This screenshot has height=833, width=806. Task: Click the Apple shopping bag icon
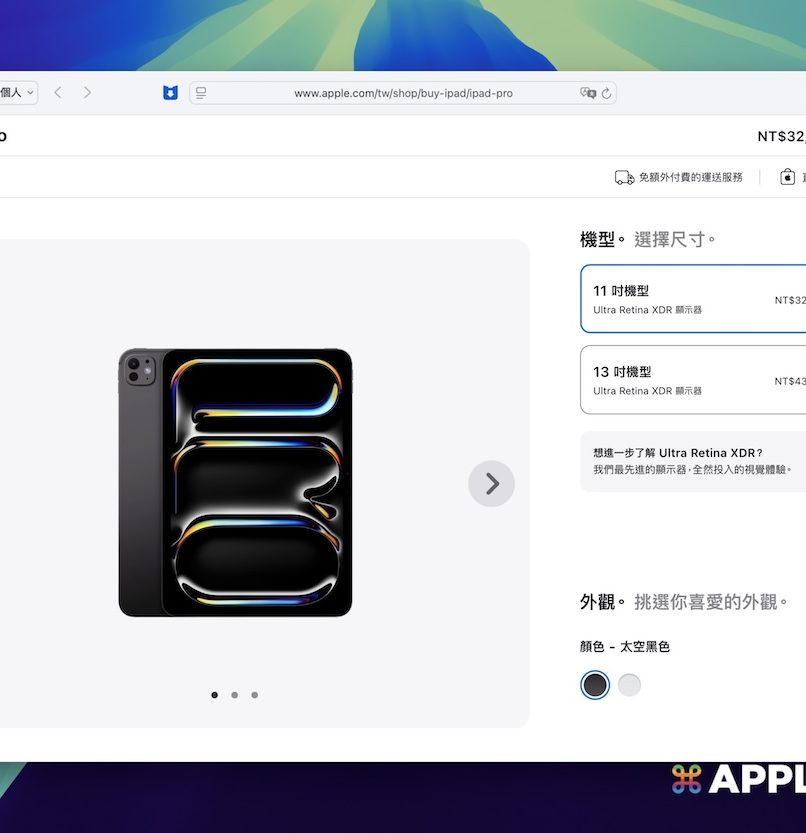click(787, 177)
